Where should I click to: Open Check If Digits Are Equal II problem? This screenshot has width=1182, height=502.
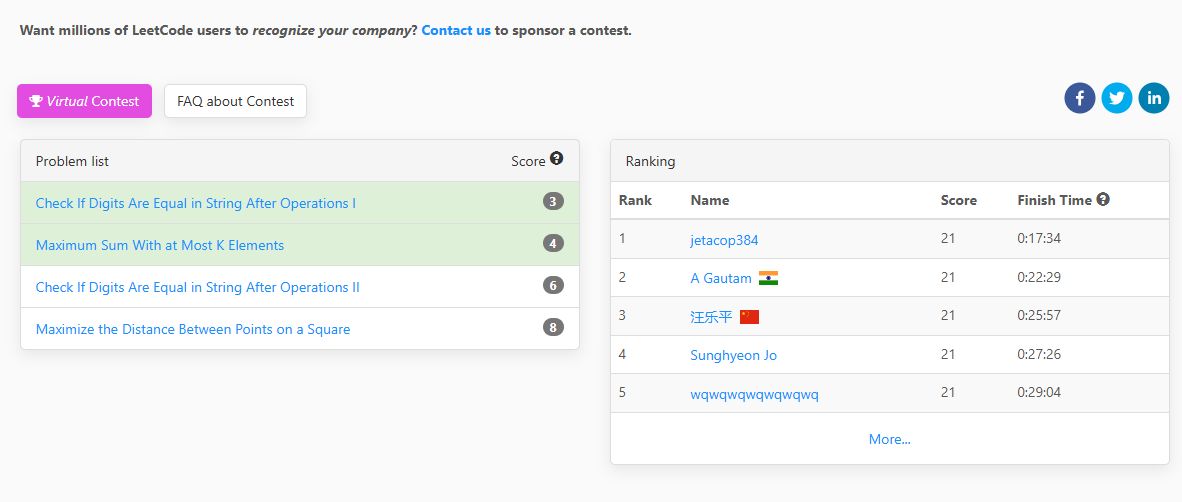(198, 287)
